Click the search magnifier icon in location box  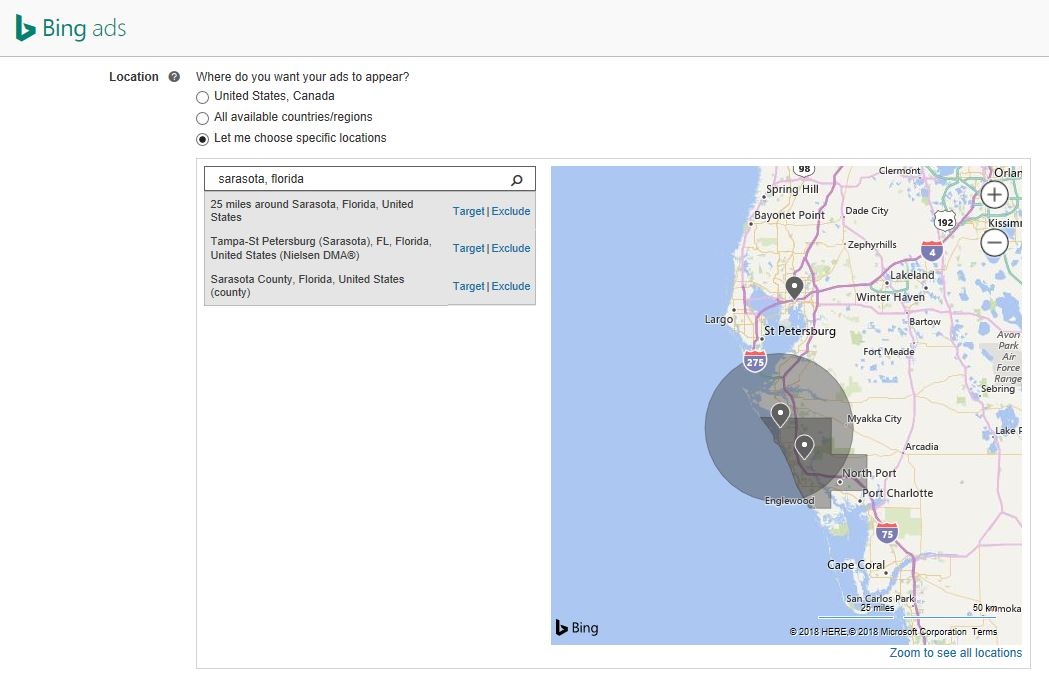[x=516, y=179]
